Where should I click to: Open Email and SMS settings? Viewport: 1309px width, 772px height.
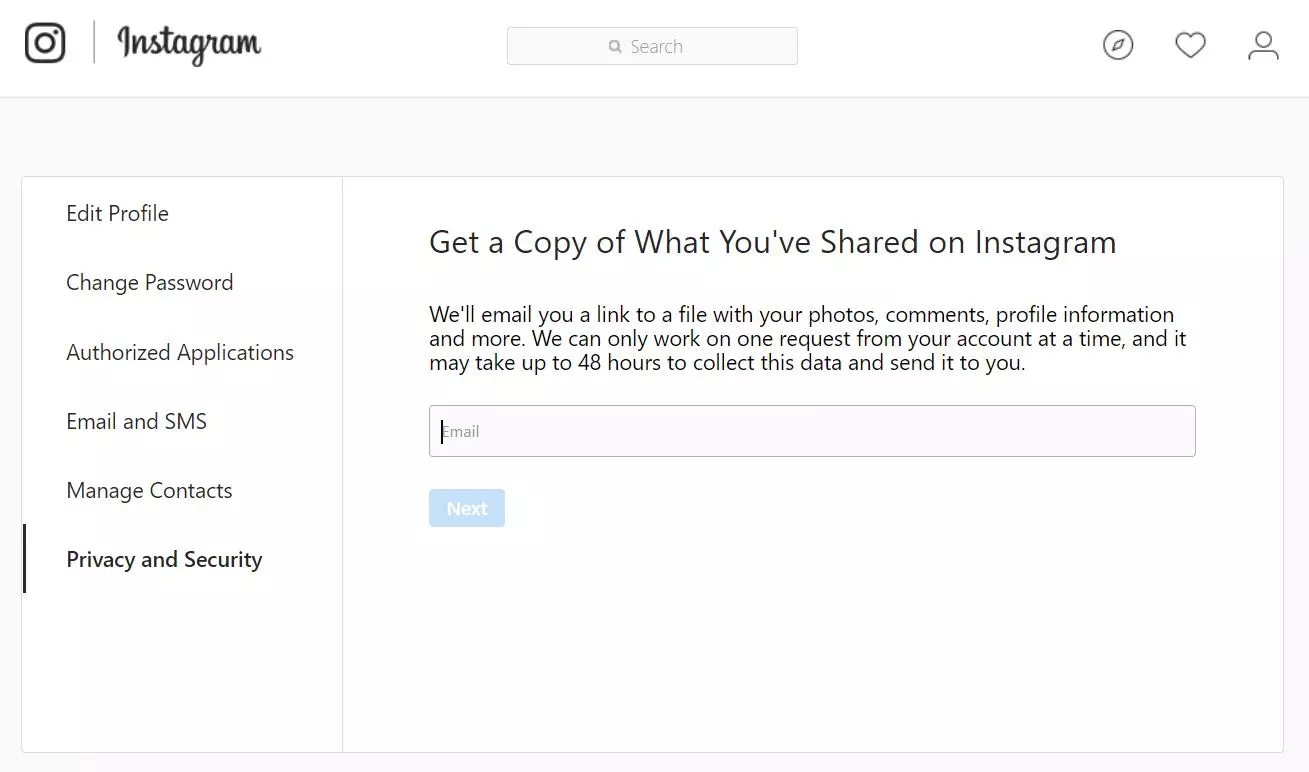(137, 421)
